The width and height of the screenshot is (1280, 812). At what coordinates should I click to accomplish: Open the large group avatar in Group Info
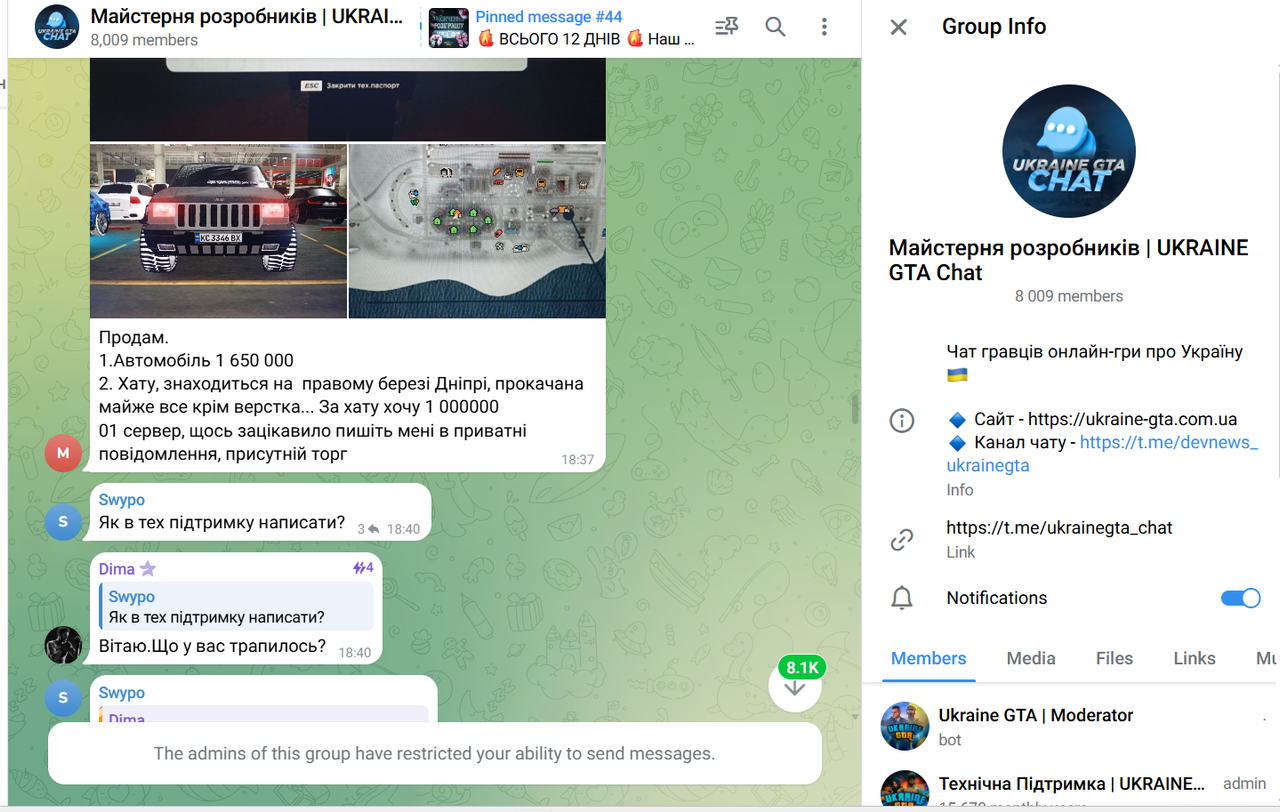coord(1069,151)
